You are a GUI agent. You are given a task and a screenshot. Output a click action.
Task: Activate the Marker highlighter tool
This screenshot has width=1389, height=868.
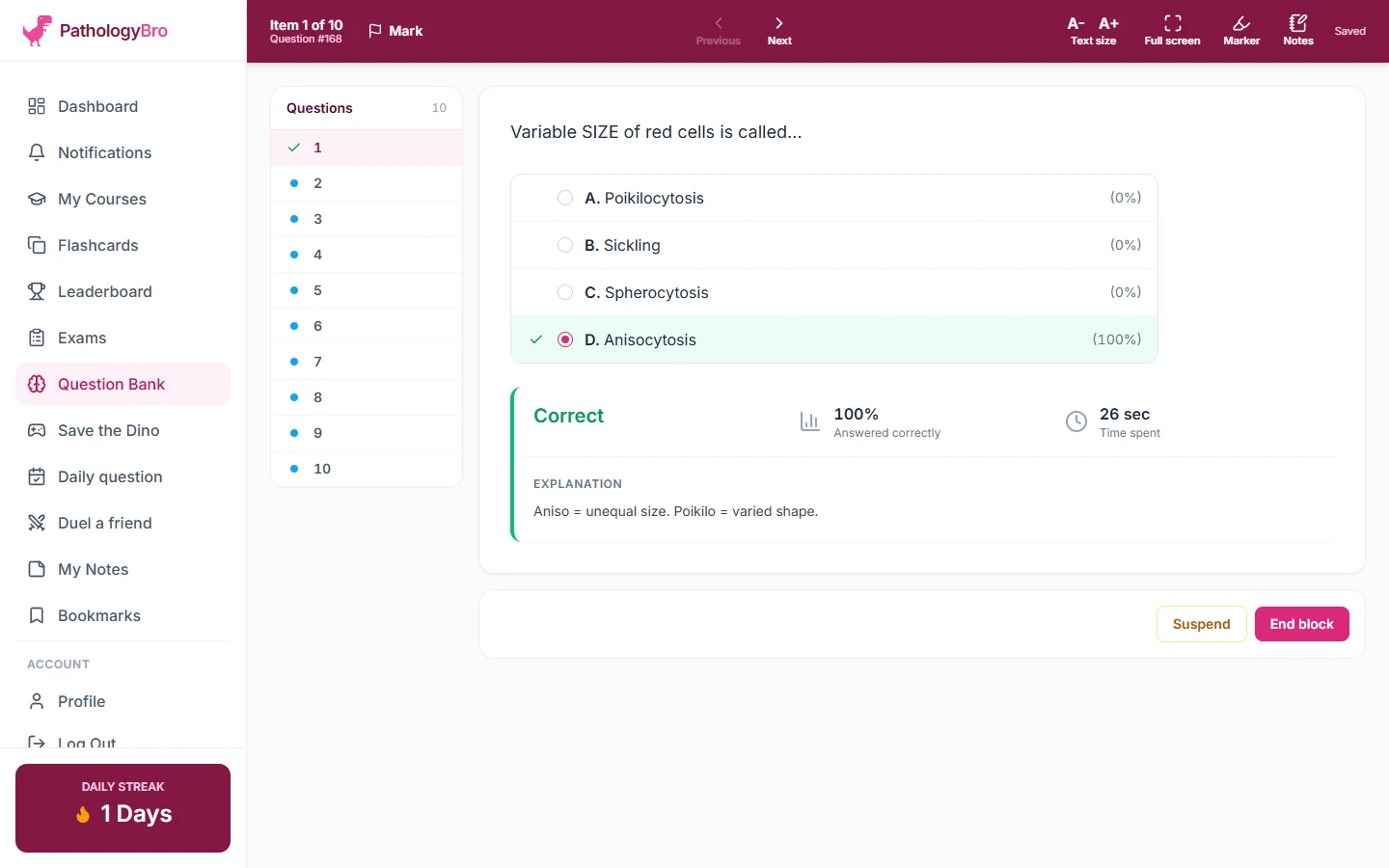1241,31
